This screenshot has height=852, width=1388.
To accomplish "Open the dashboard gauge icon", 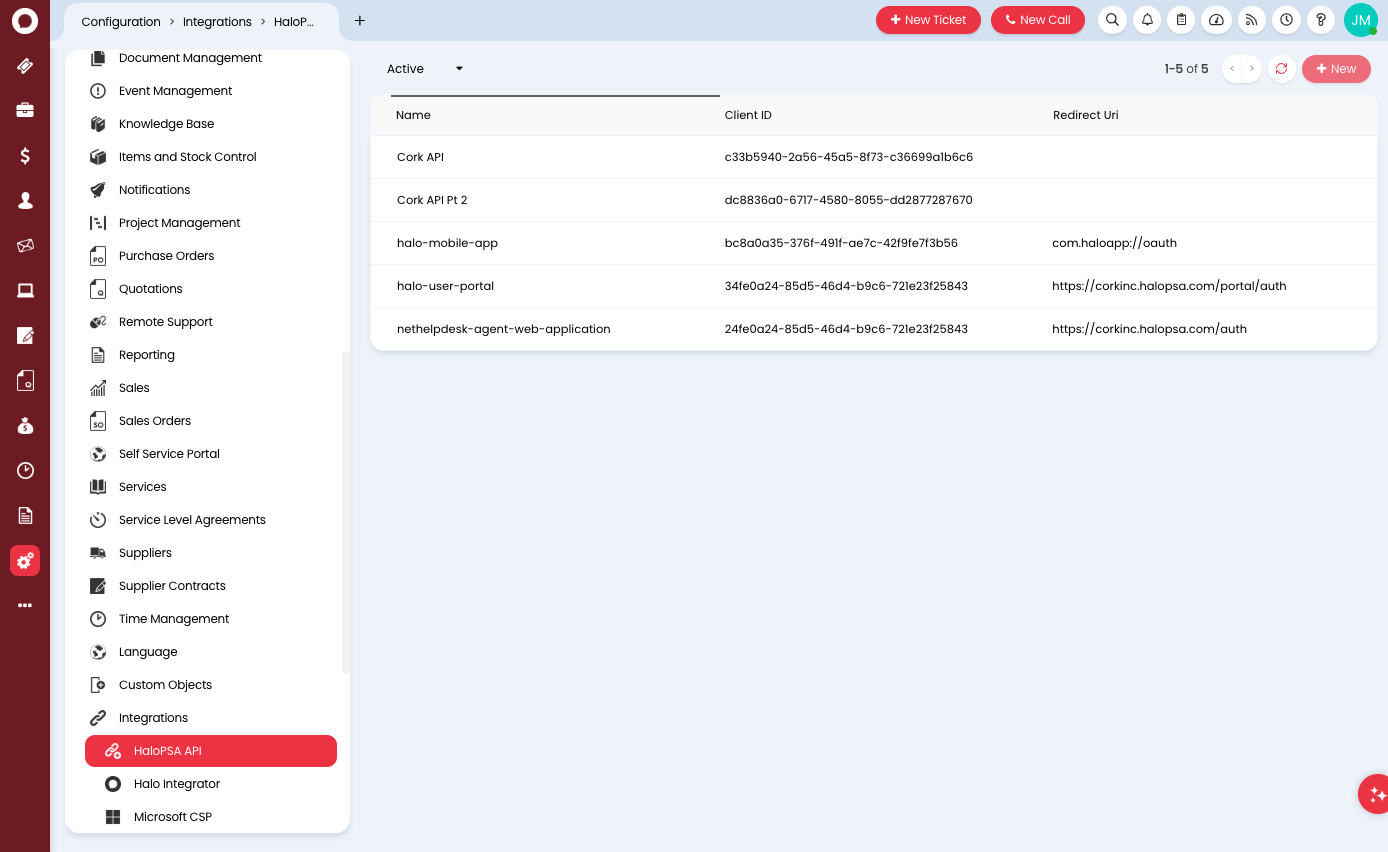I will 1216,20.
